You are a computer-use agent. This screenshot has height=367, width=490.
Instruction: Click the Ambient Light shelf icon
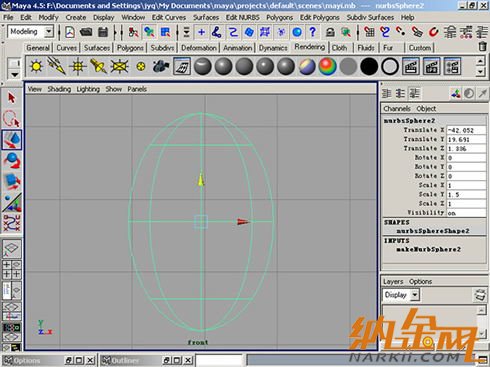pyautogui.click(x=36, y=66)
